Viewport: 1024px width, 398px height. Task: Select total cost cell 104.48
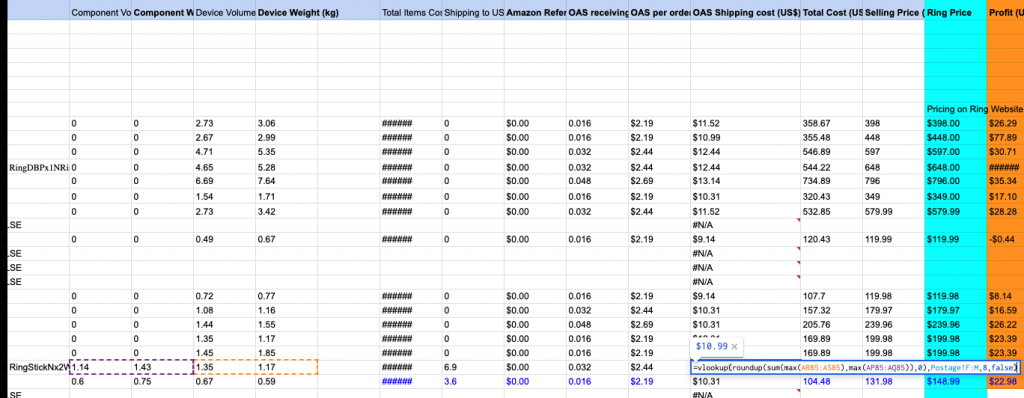click(x=831, y=382)
